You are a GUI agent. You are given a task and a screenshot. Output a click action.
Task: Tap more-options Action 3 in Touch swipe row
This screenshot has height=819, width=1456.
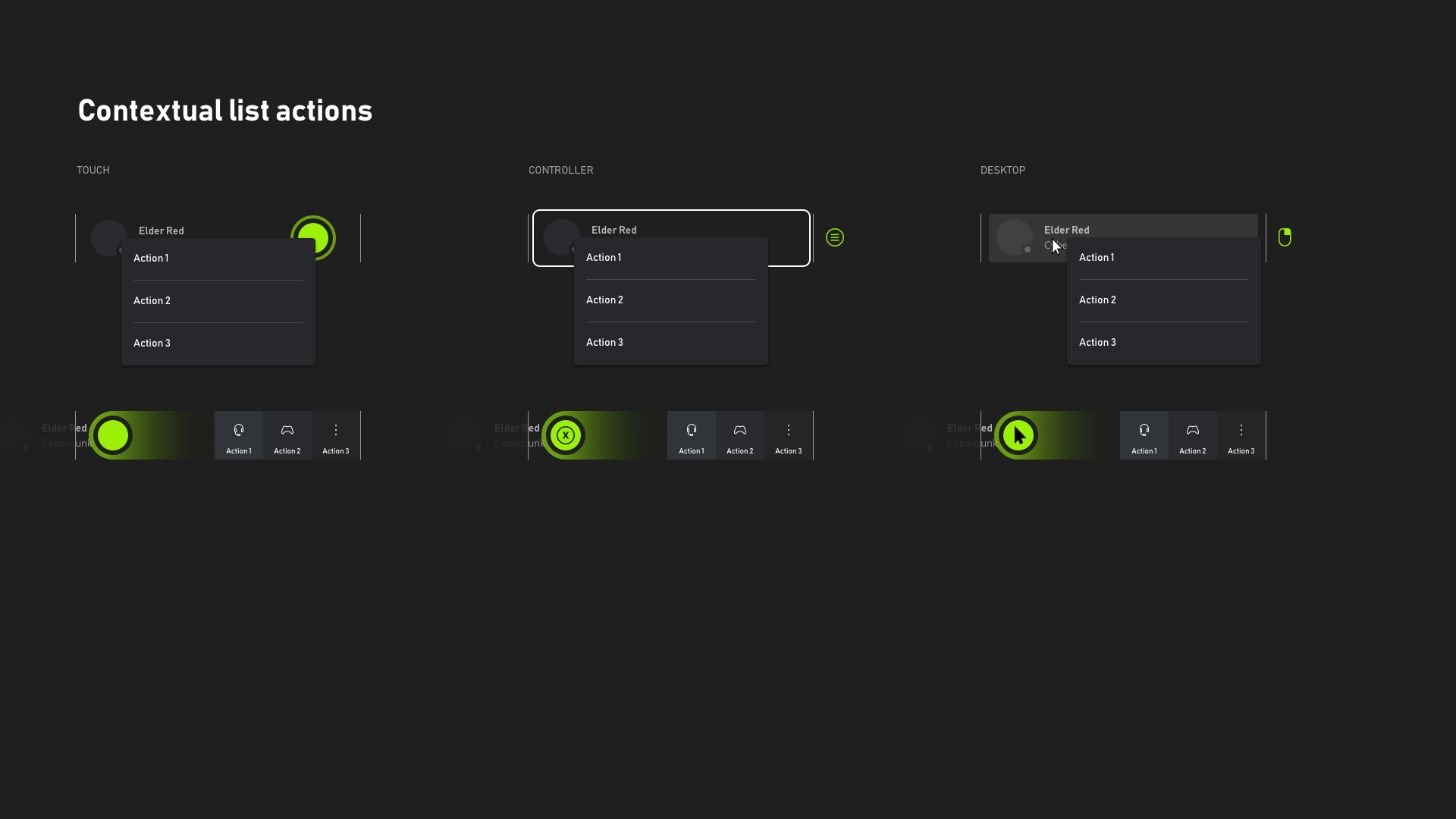(336, 435)
